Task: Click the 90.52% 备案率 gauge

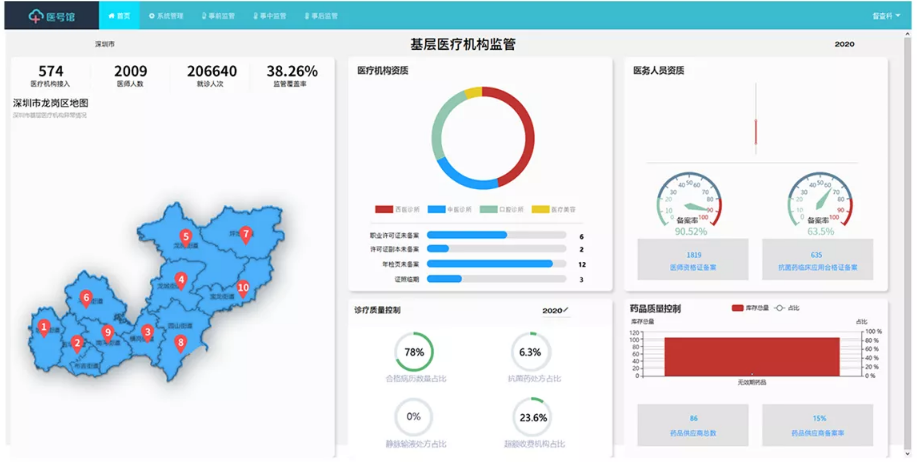Action: click(x=690, y=203)
